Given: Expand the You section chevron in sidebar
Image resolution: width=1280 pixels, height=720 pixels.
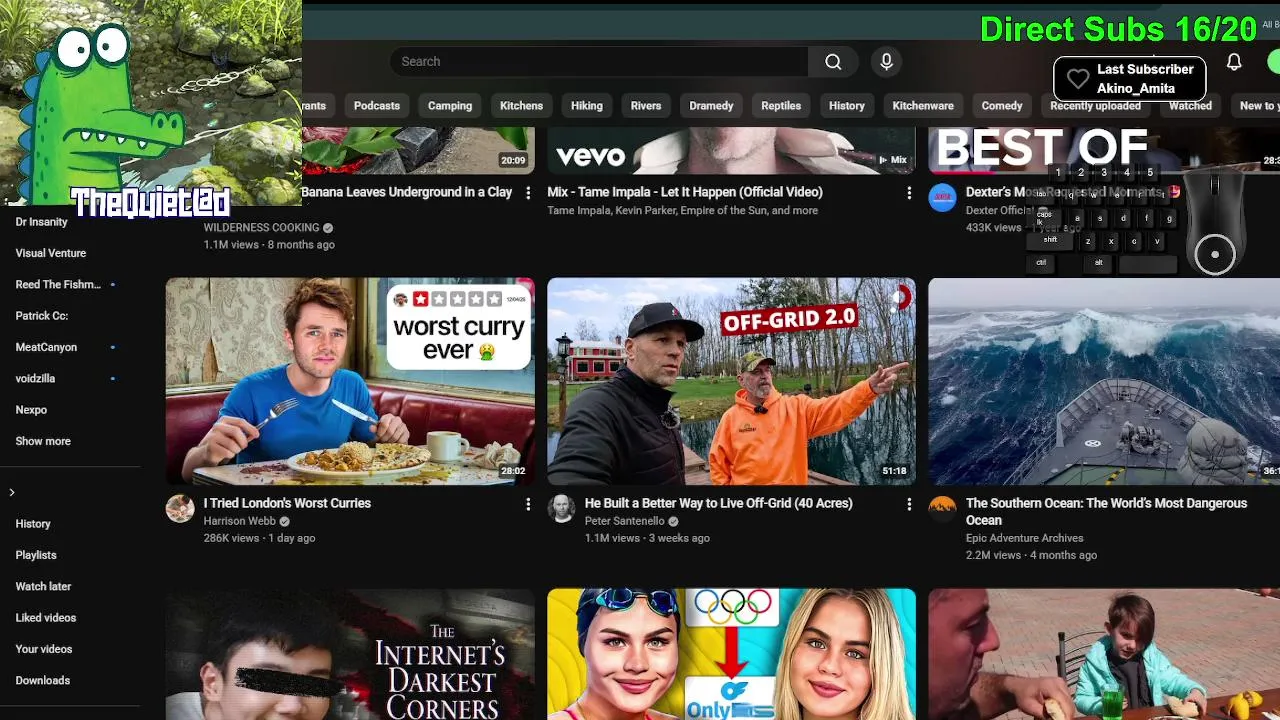Looking at the screenshot, I should pyautogui.click(x=12, y=492).
